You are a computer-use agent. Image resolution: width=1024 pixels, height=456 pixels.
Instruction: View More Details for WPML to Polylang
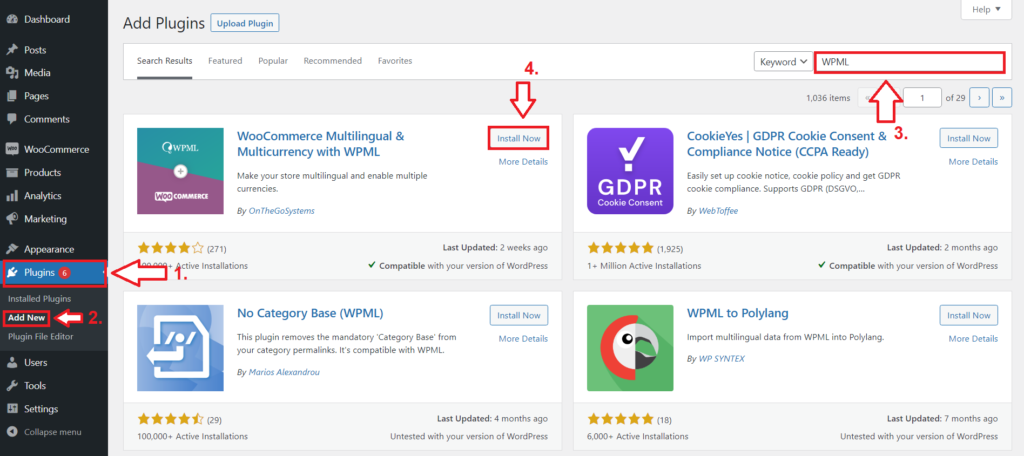tap(973, 339)
